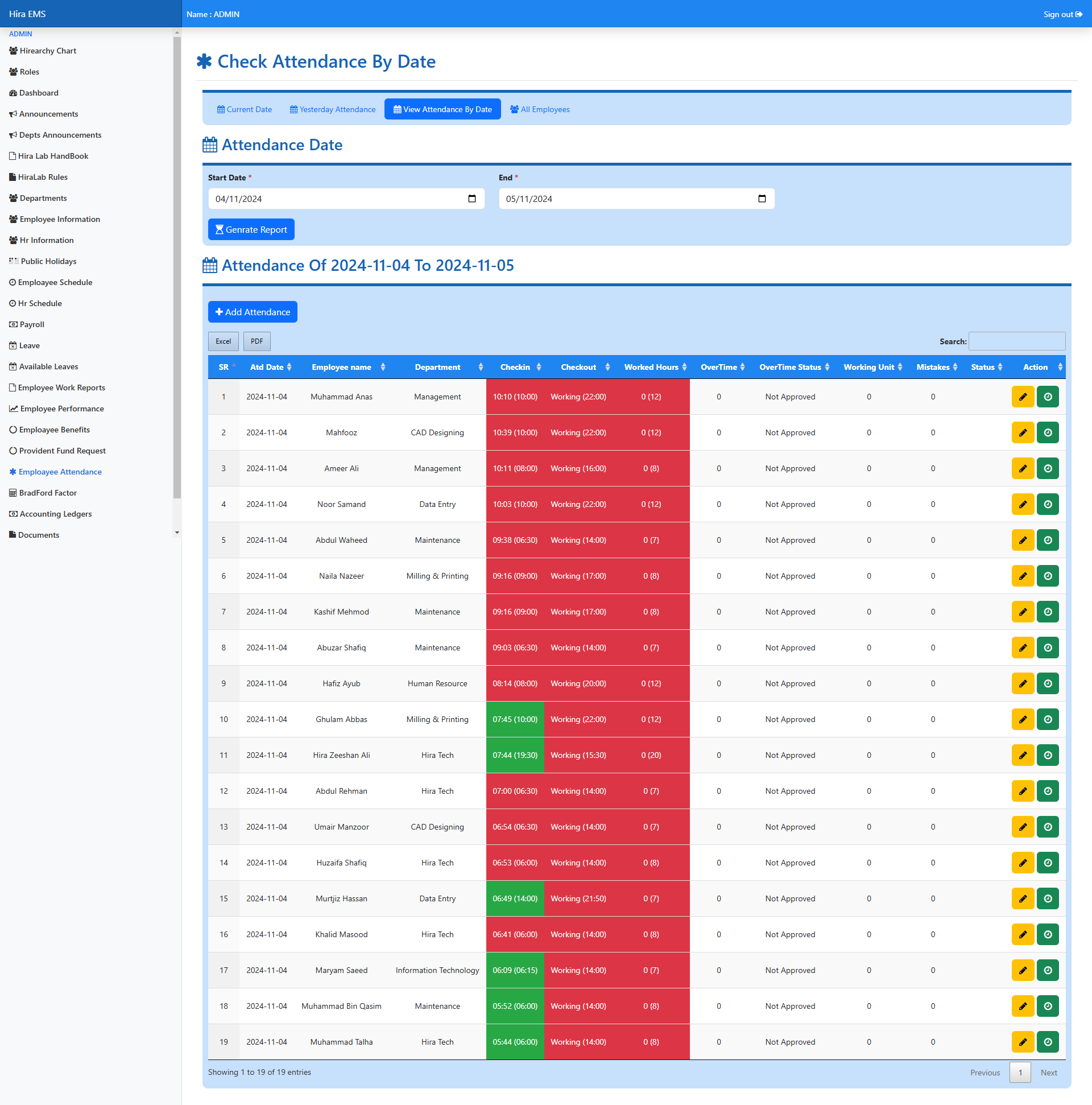Screen dimensions: 1092x1105
Task: Select page 1 in pagination
Action: [1020, 1073]
